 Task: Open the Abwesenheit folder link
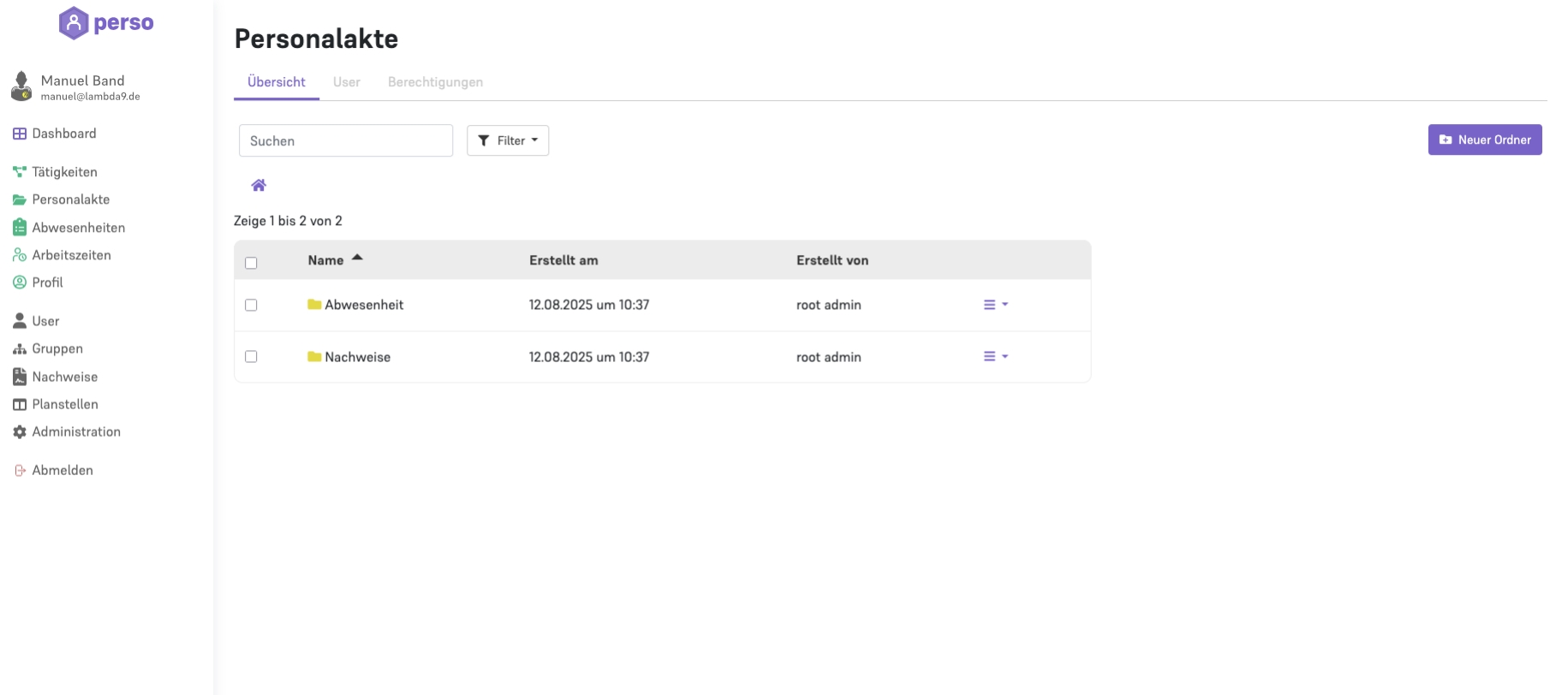click(364, 305)
